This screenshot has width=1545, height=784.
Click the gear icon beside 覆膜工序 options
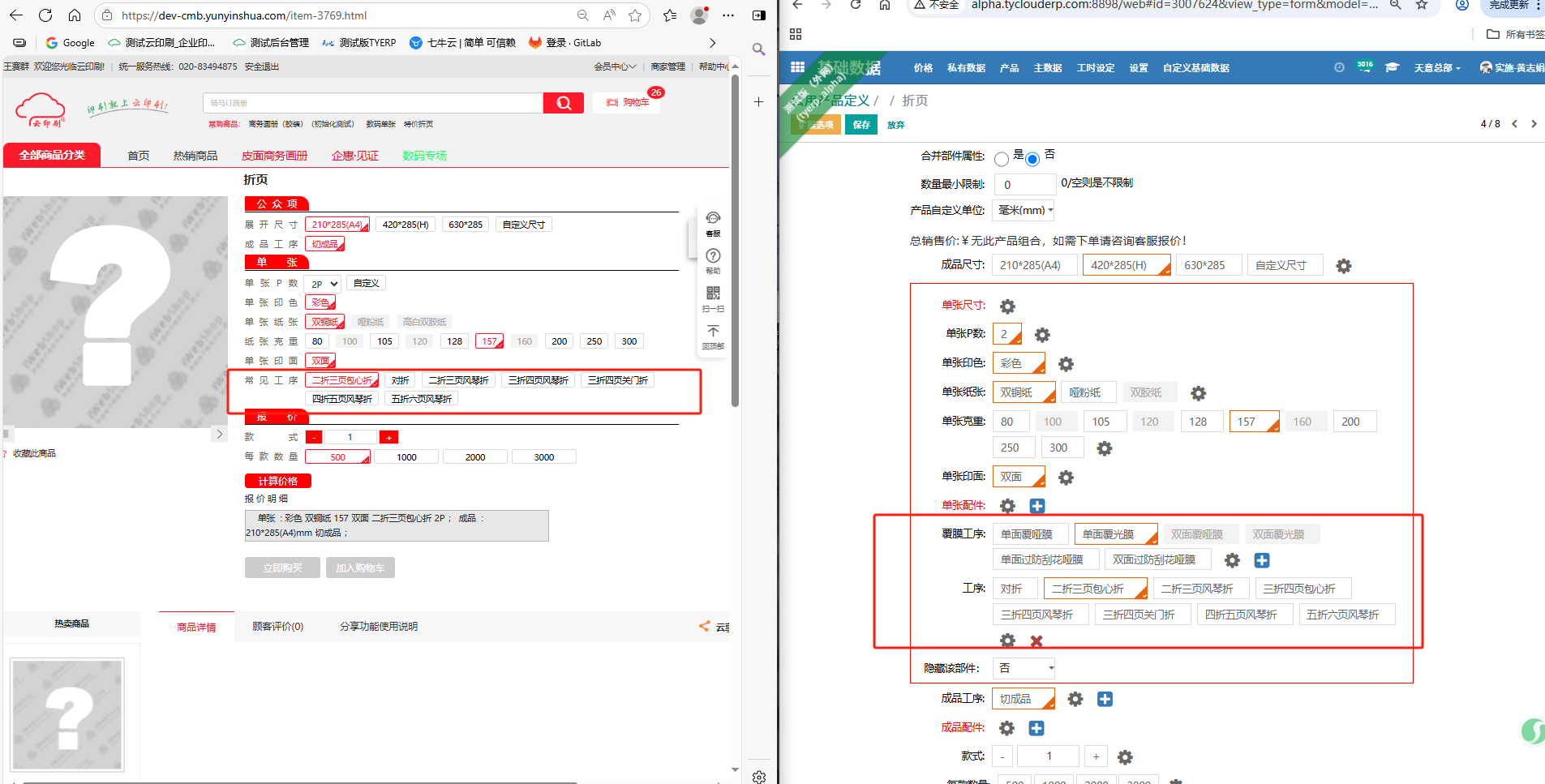point(1232,560)
